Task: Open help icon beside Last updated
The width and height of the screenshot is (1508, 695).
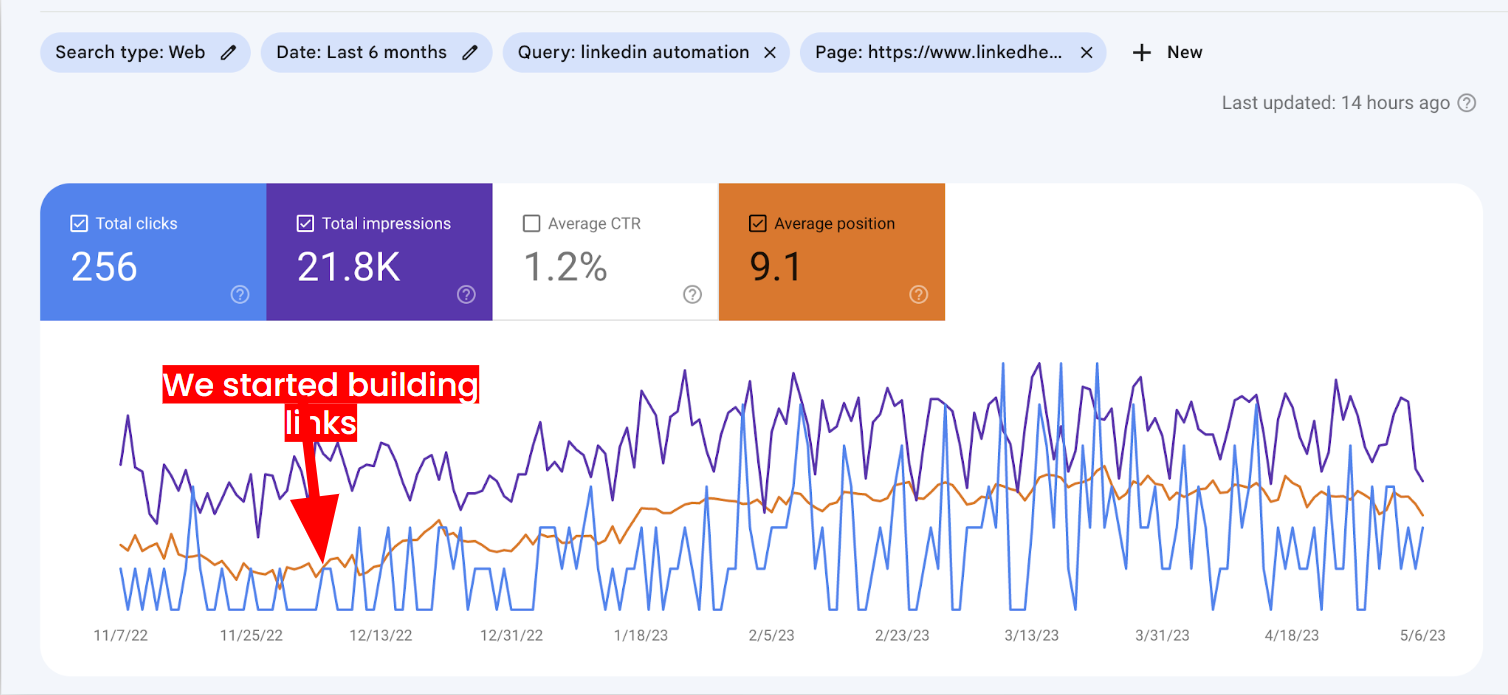Action: [1467, 103]
